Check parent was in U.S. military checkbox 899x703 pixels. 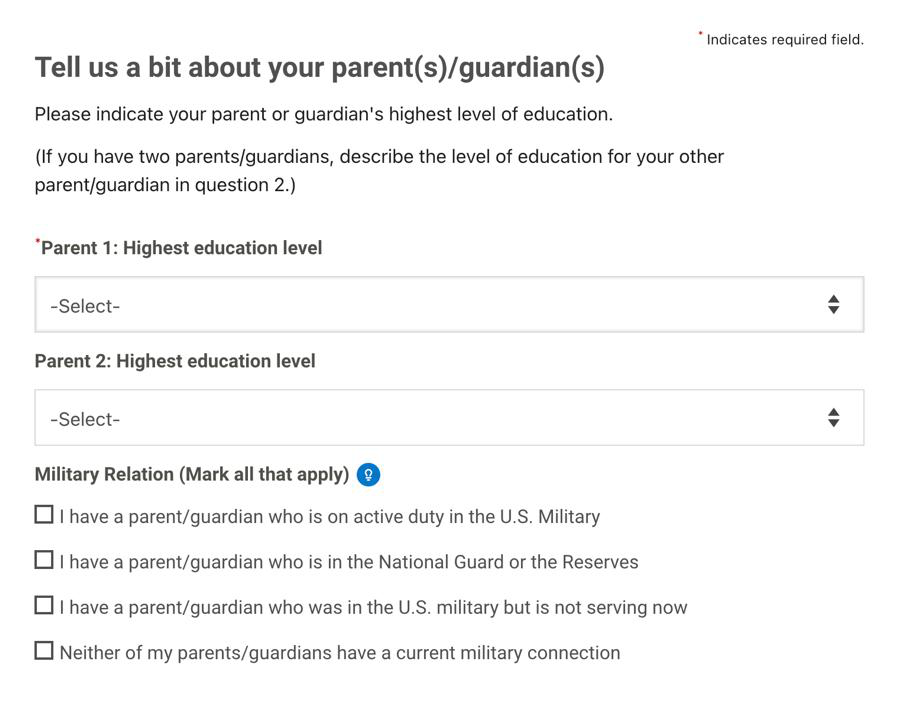[x=44, y=606]
